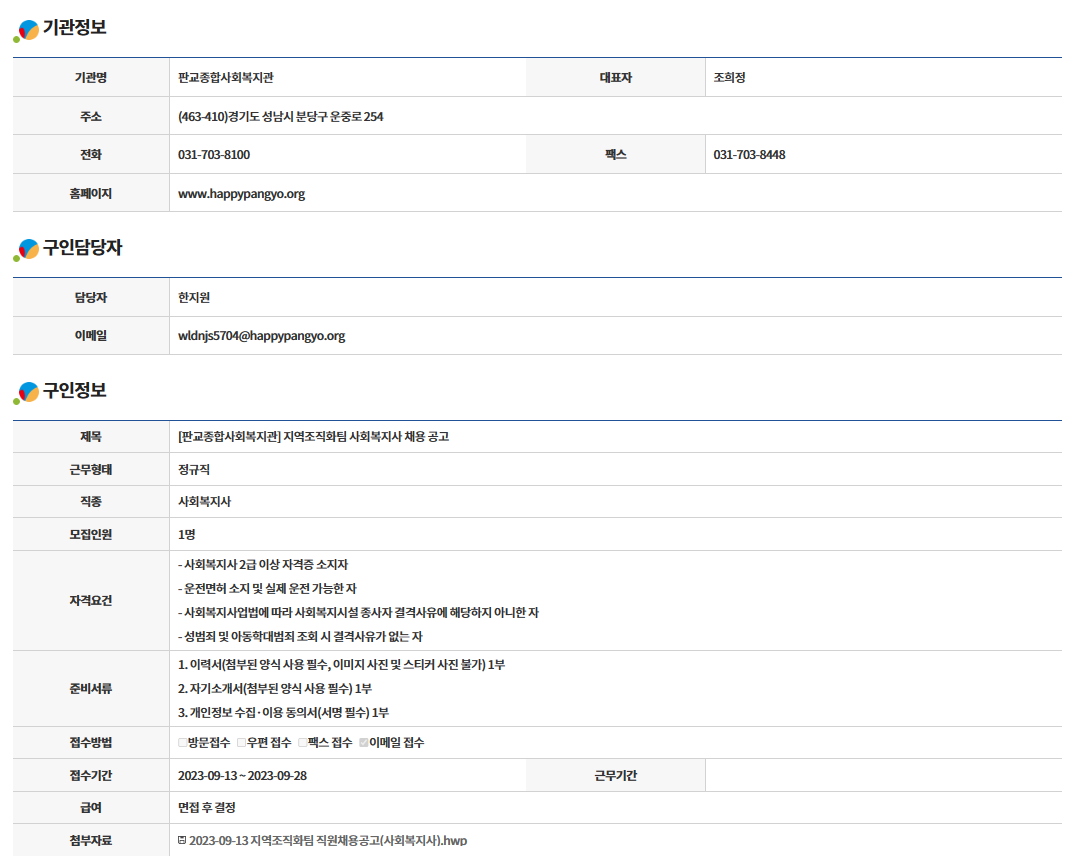Click the salary value 면접 후 결정
The image size is (1076, 856).
[207, 808]
